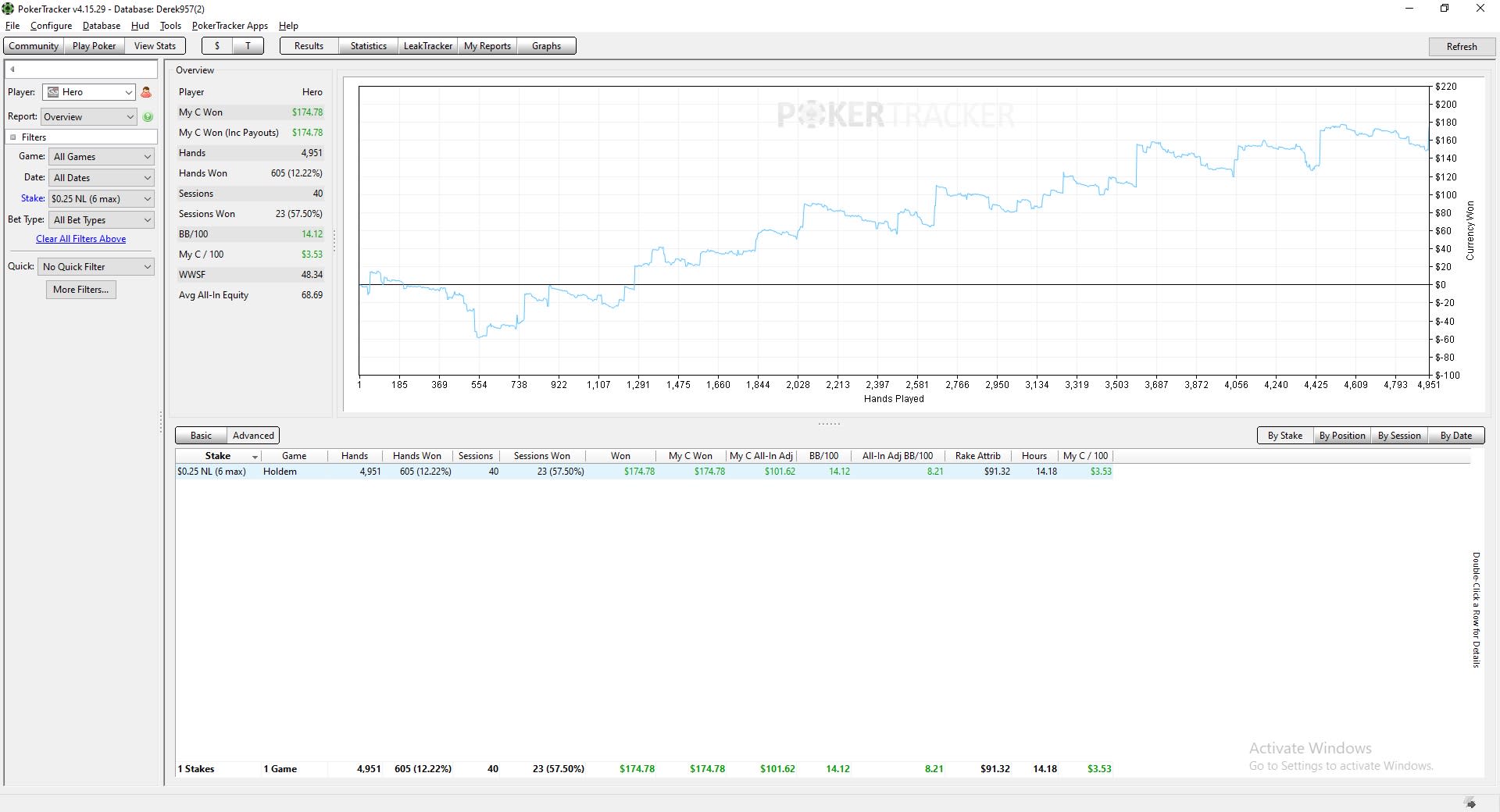The width and height of the screenshot is (1500, 812).
Task: Sort by the Hands column header
Action: coord(355,456)
